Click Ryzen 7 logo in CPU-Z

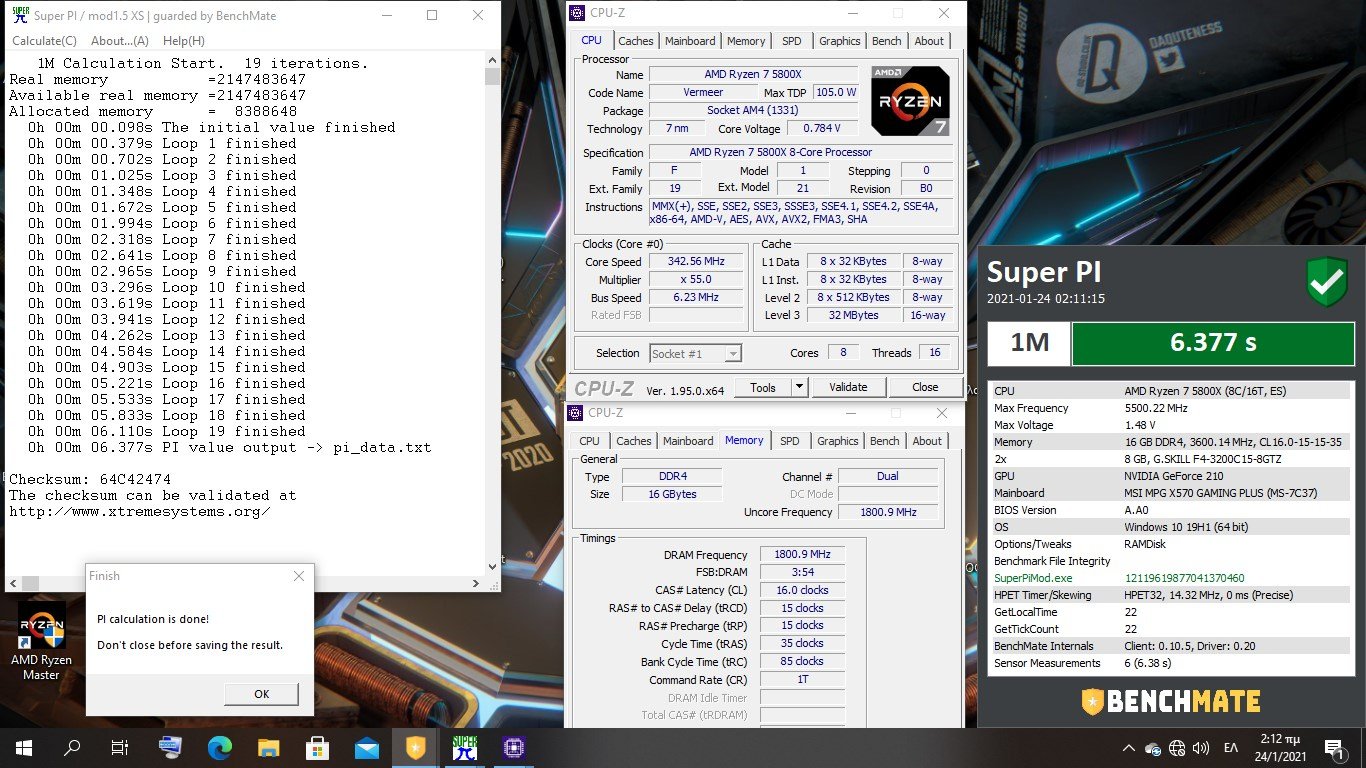coord(910,100)
